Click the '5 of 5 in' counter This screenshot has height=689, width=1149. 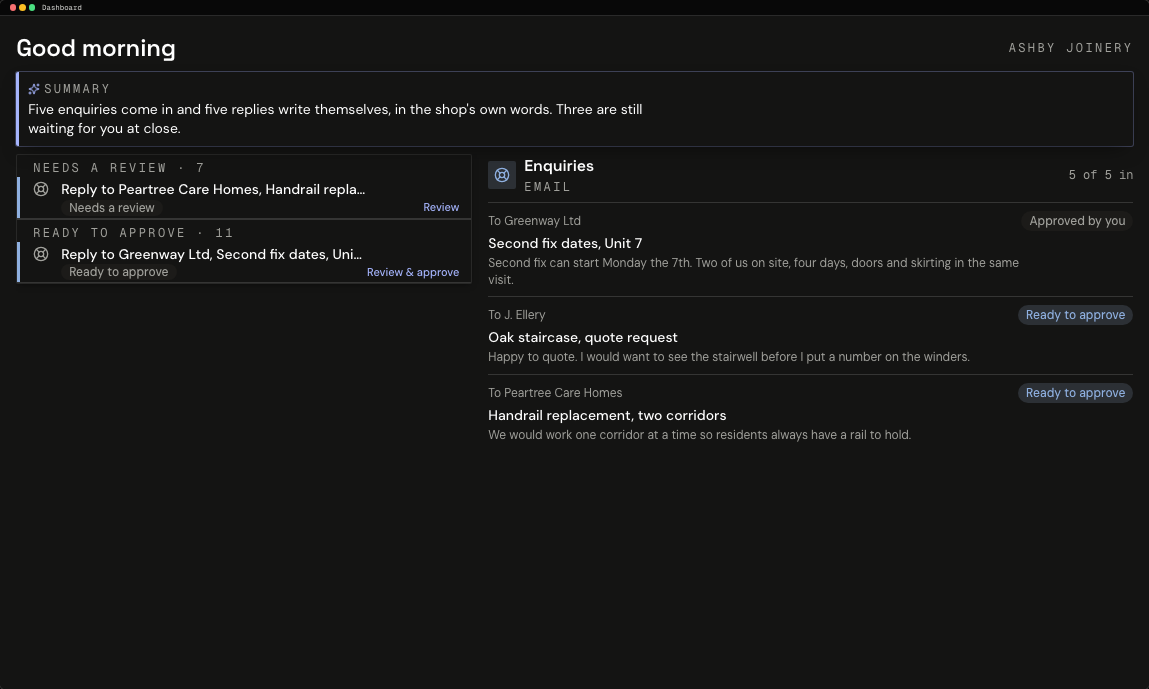point(1101,174)
